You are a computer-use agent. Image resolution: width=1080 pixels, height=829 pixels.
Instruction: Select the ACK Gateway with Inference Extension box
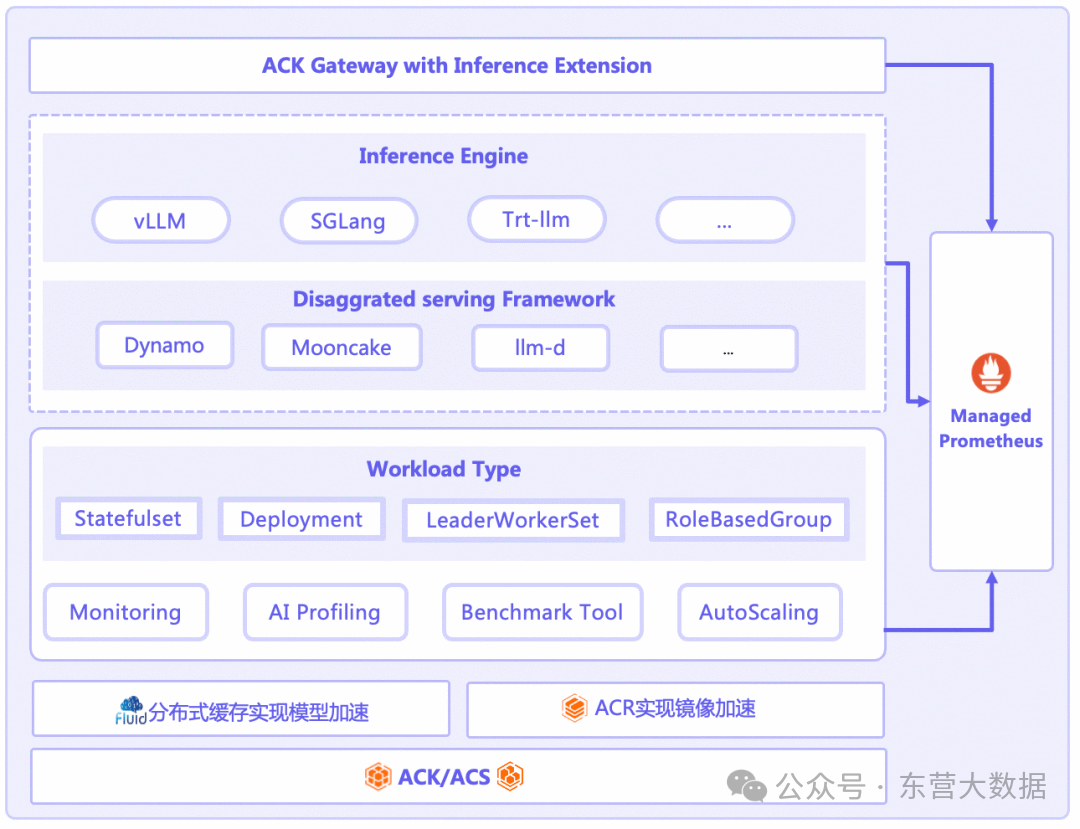click(x=457, y=65)
